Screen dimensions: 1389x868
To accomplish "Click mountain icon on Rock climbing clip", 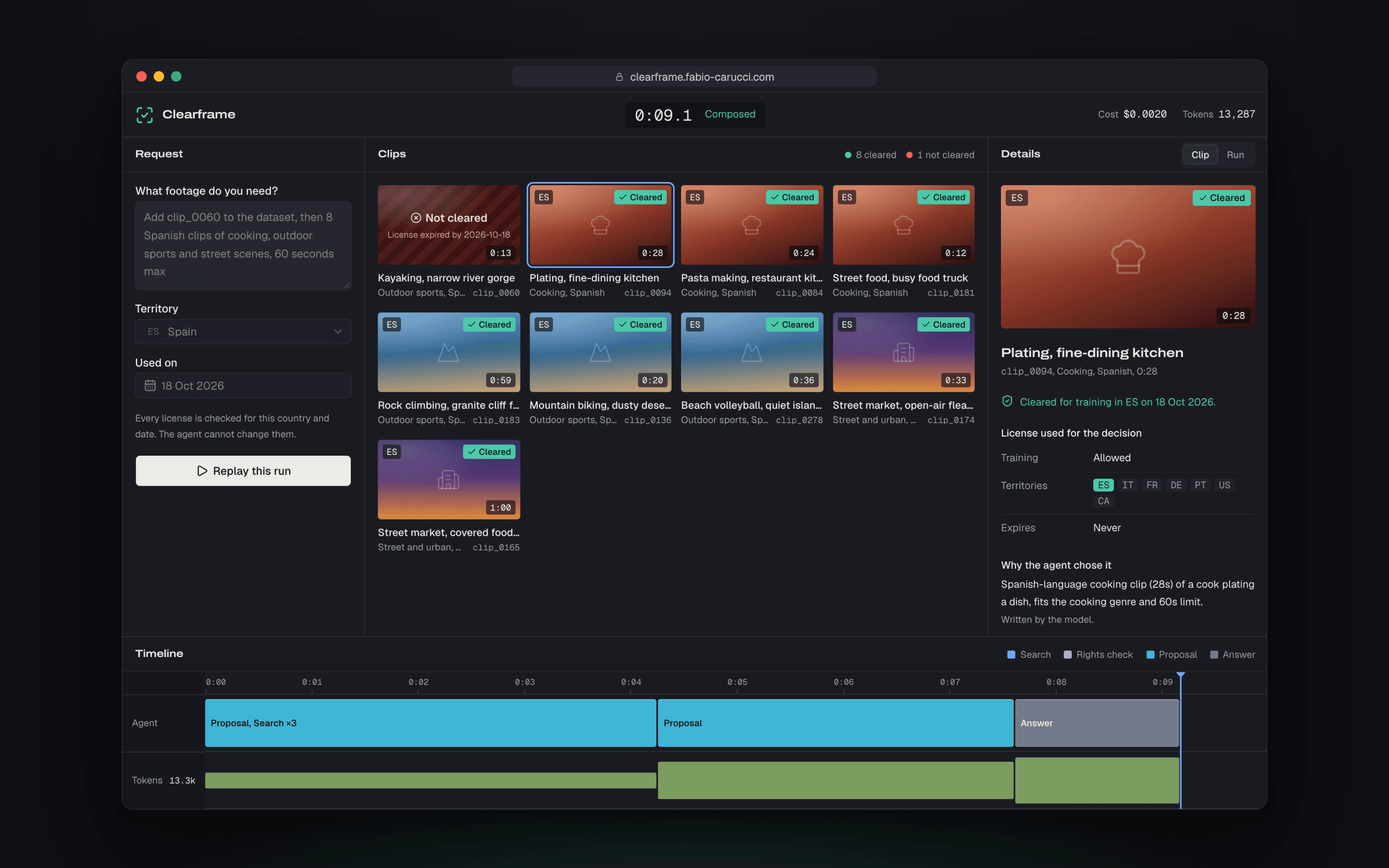I will click(448, 352).
